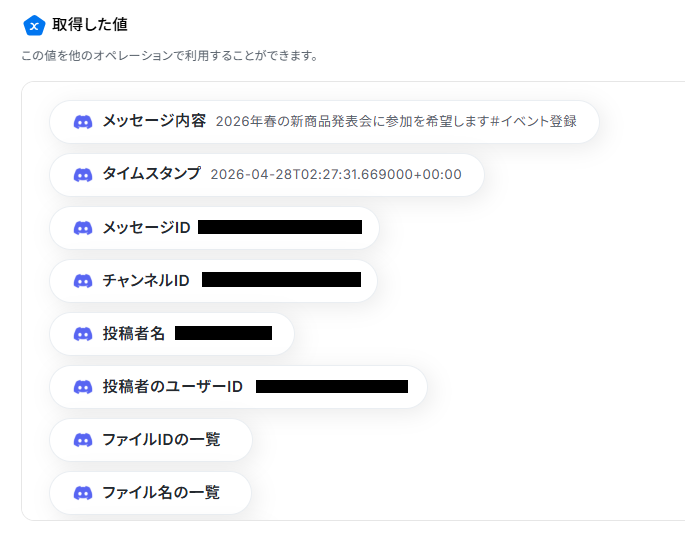Click the Discord icon beside メッセージID
The image size is (685, 553).
point(83,228)
